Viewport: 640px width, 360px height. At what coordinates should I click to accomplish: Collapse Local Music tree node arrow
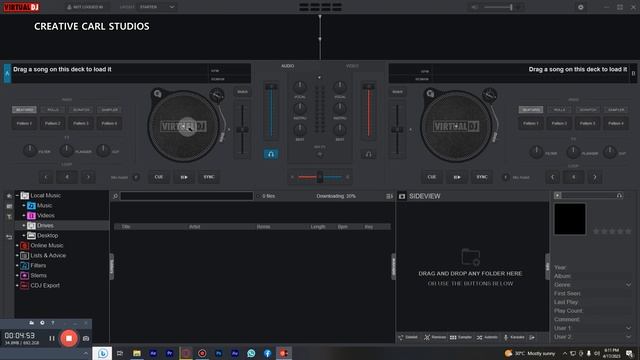click(17, 196)
